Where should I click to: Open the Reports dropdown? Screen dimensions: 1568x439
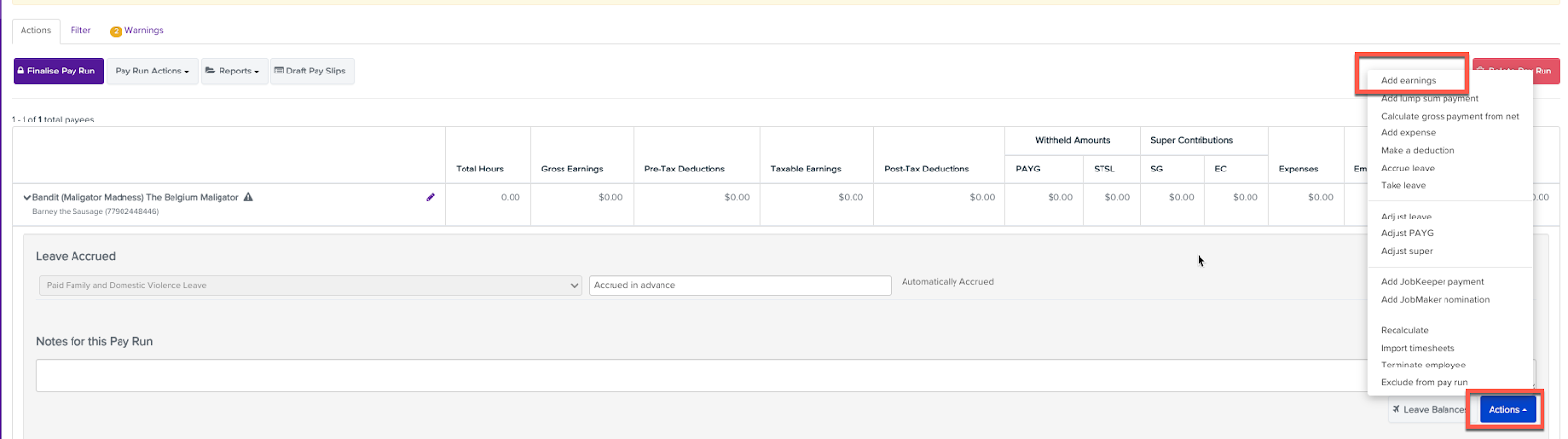pos(233,71)
